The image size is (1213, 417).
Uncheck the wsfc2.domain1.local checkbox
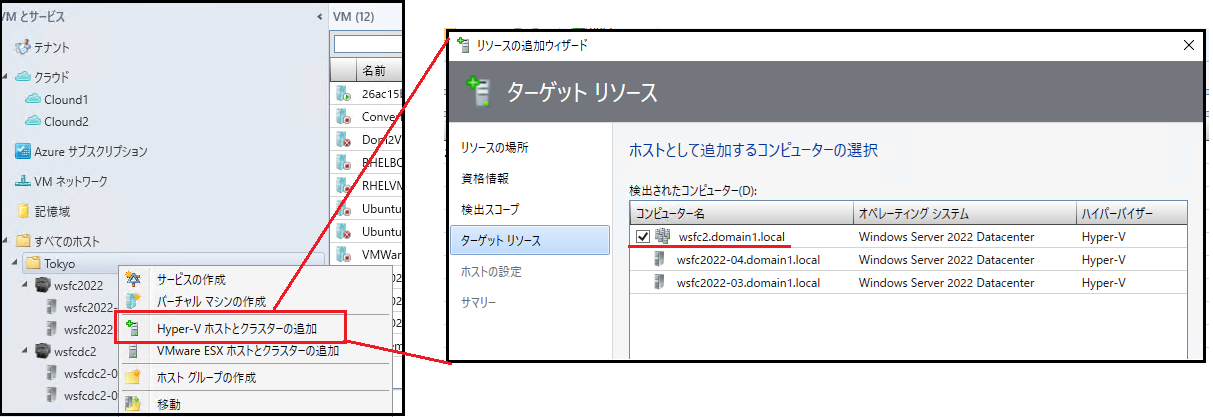tap(641, 237)
